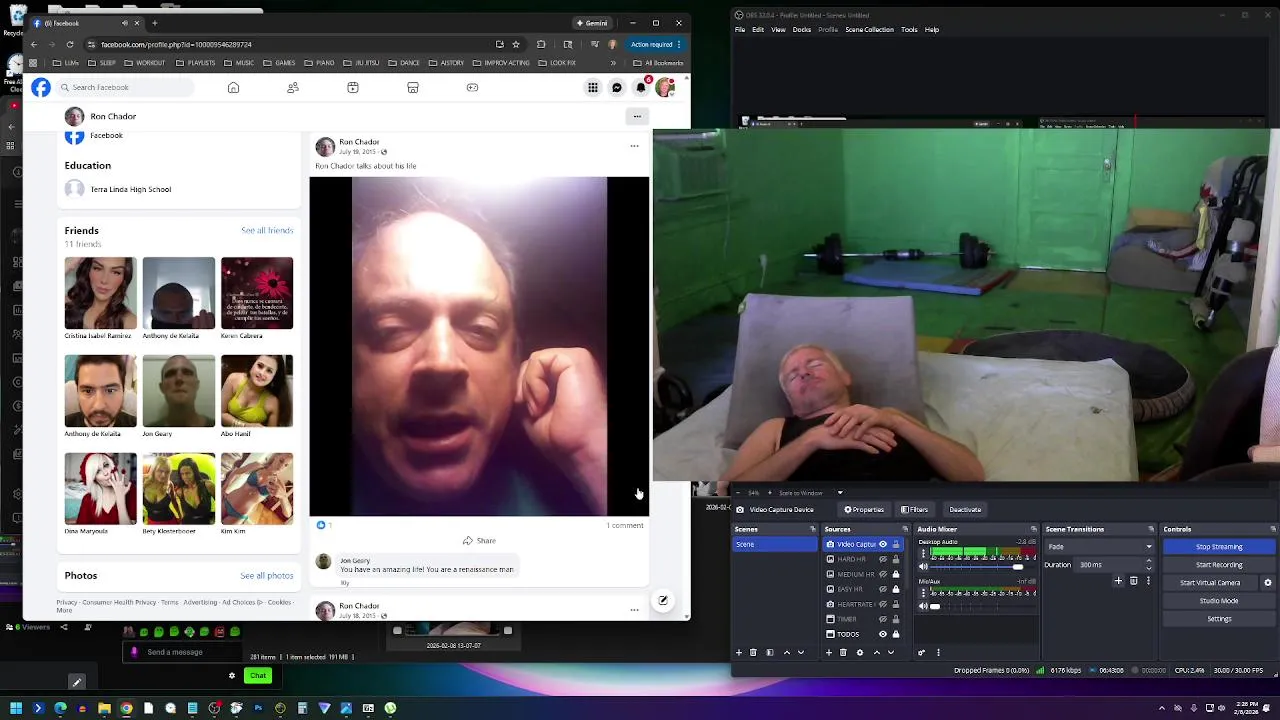The image size is (1280, 720).
Task: Click Start Recording button
Action: [1219, 565]
